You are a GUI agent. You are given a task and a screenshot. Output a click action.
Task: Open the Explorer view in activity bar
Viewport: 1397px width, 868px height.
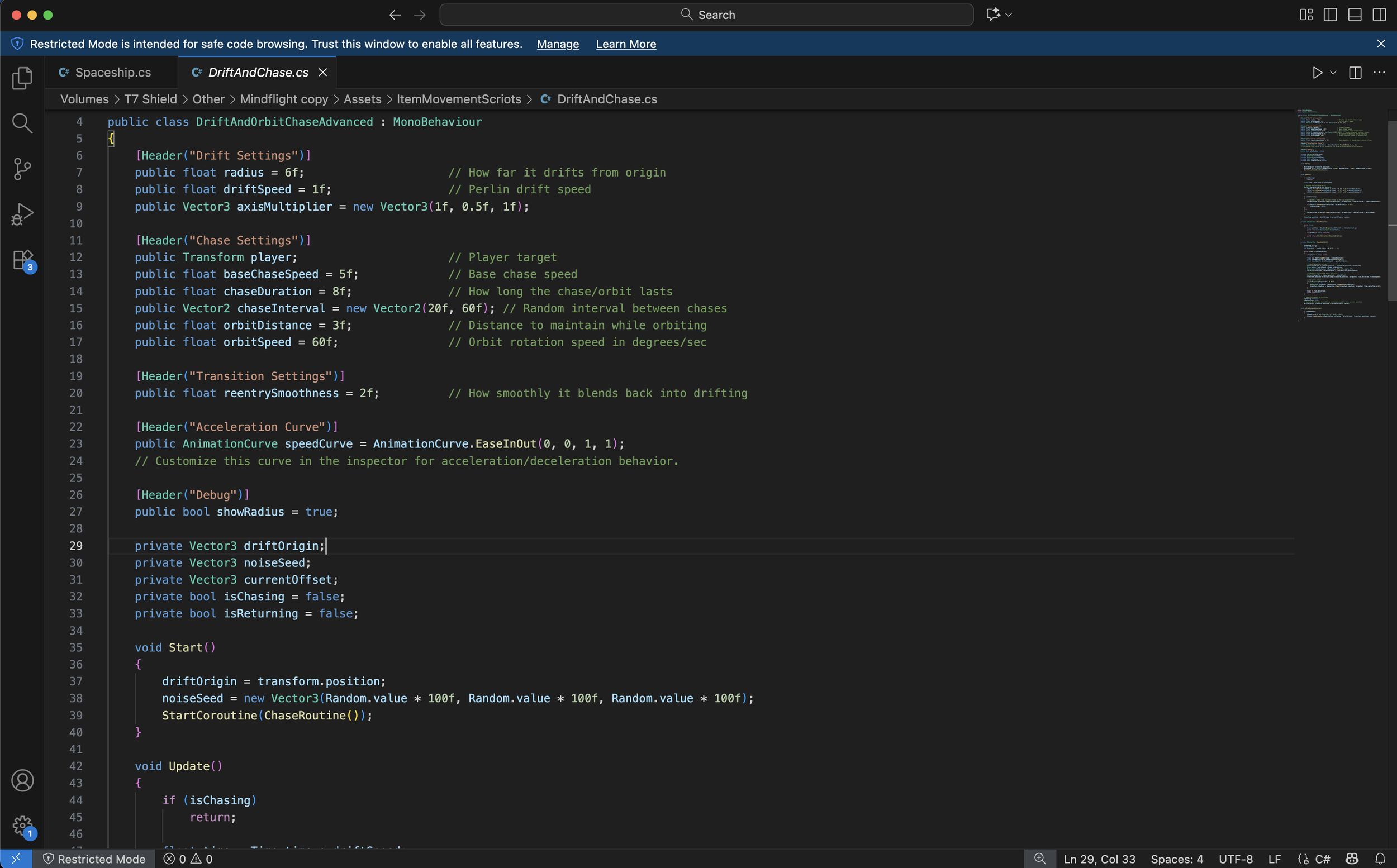22,78
